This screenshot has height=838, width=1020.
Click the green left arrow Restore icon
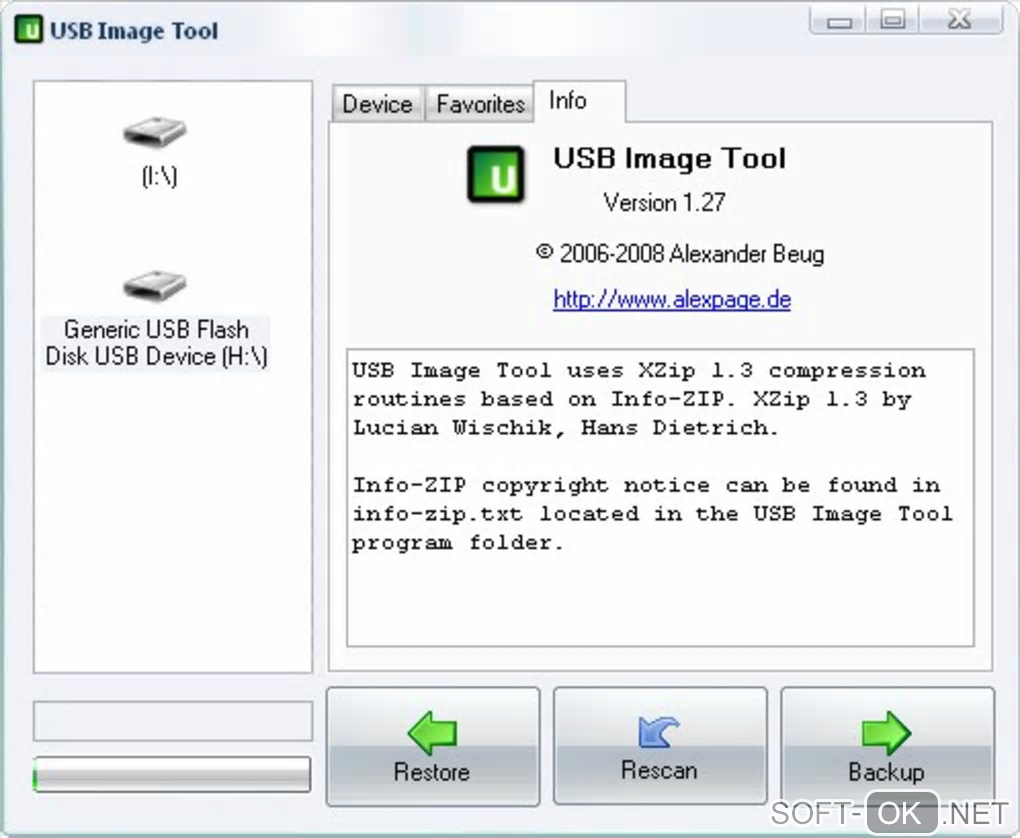click(432, 733)
